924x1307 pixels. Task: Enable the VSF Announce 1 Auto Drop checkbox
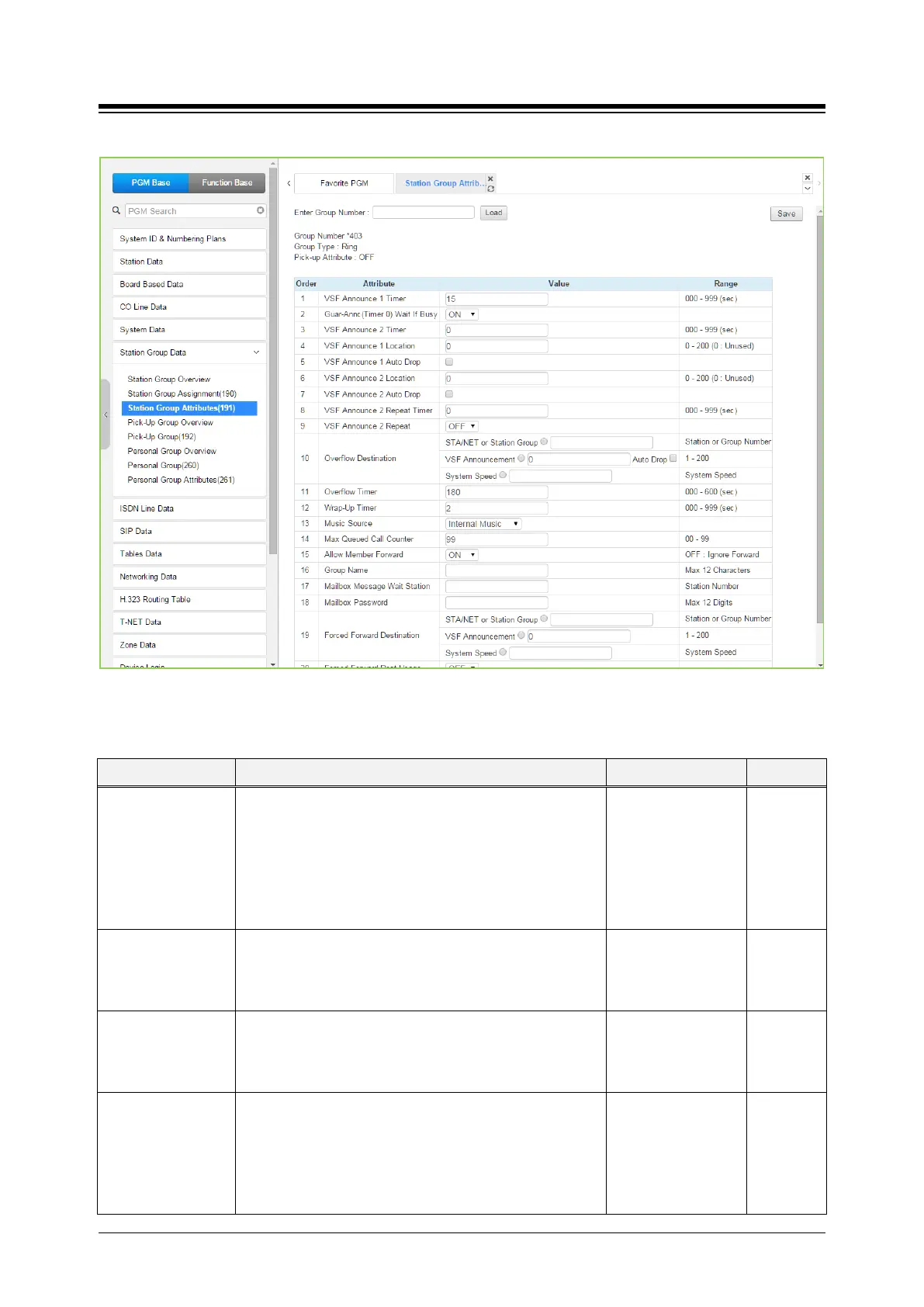tap(449, 362)
